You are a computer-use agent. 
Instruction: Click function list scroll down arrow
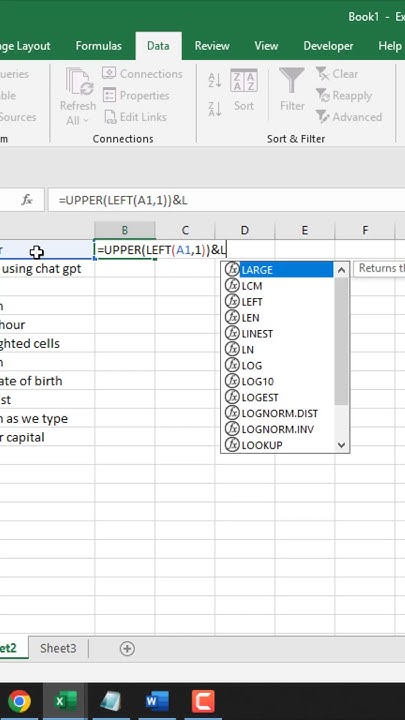click(x=341, y=444)
